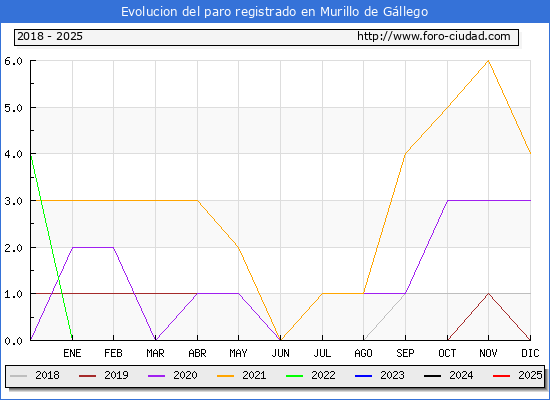
Task: Click the 2021 legend label
Action: click(254, 375)
